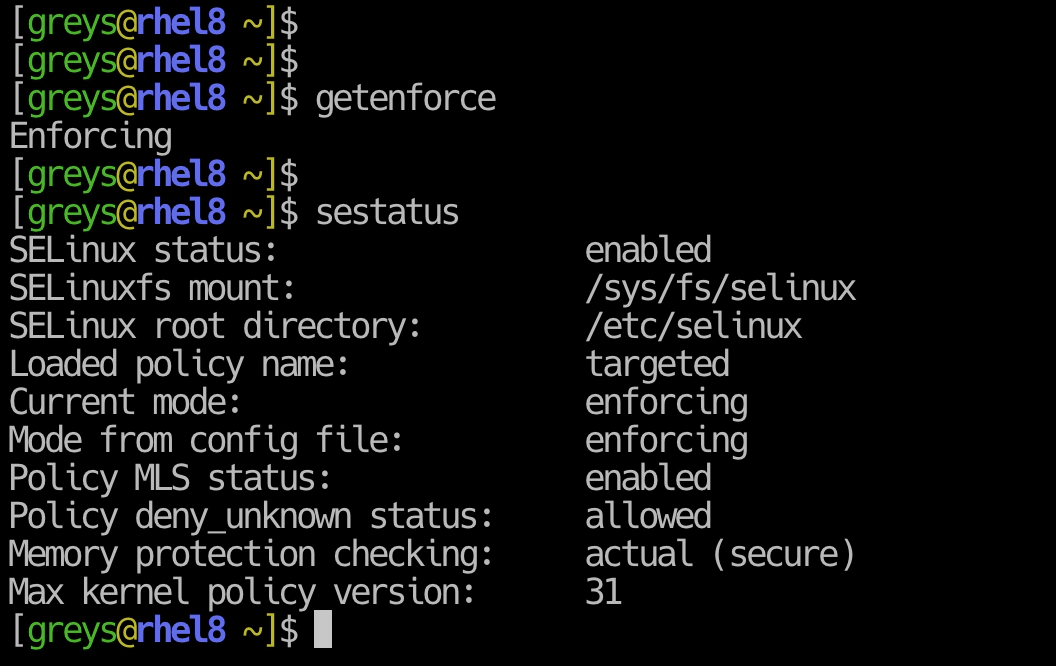
Task: Click the Enforcing output line
Action: 91,137
